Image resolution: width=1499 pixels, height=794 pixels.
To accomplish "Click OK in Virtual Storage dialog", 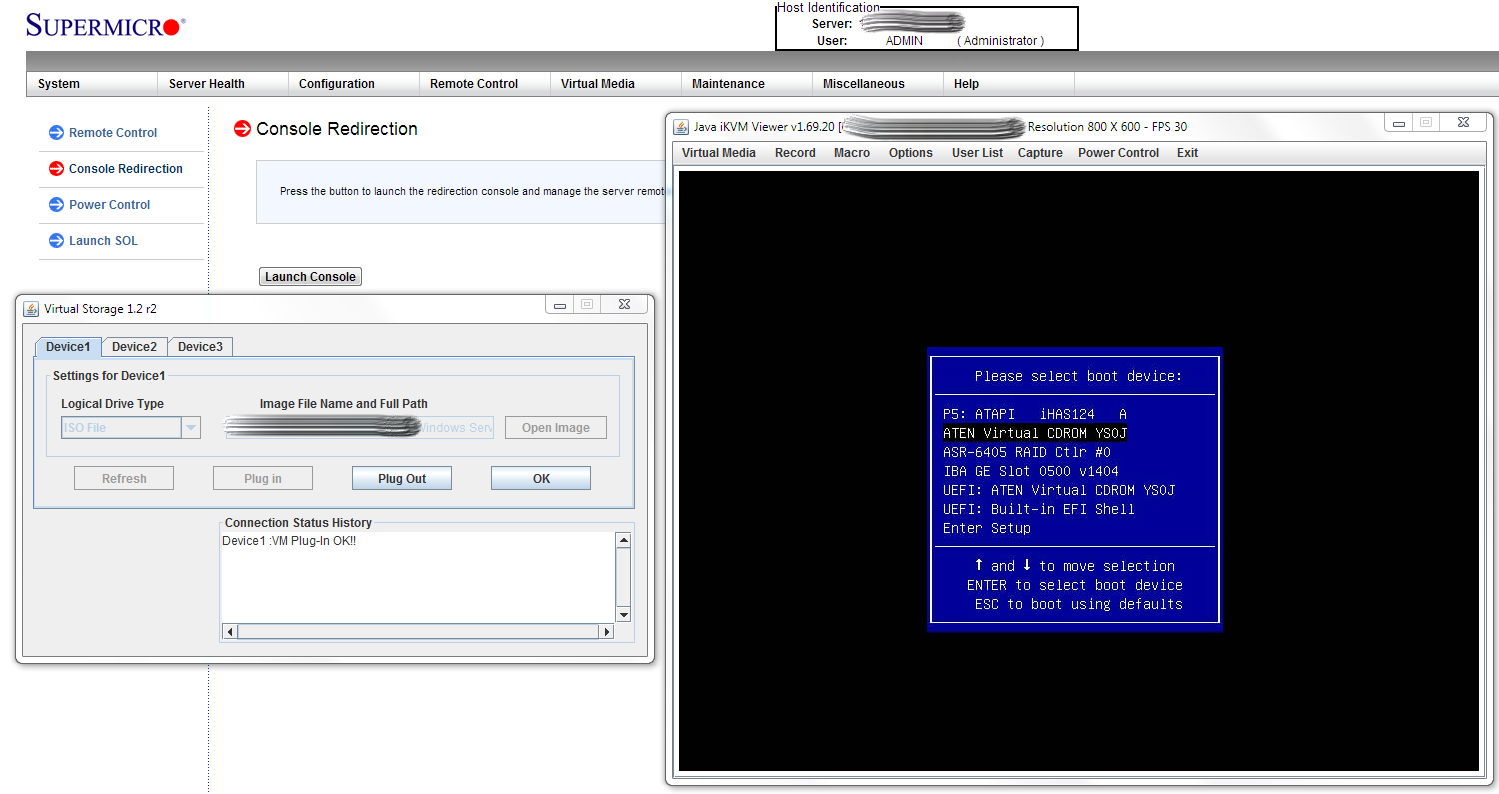I will [x=540, y=479].
